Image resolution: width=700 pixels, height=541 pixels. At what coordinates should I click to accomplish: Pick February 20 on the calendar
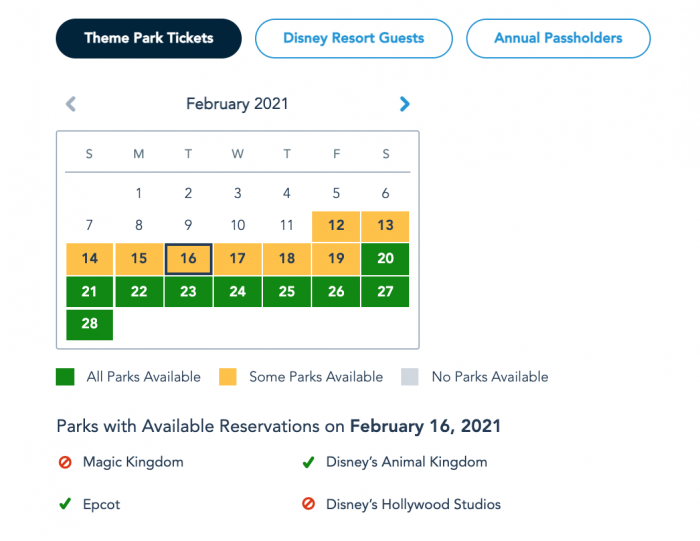tap(385, 259)
